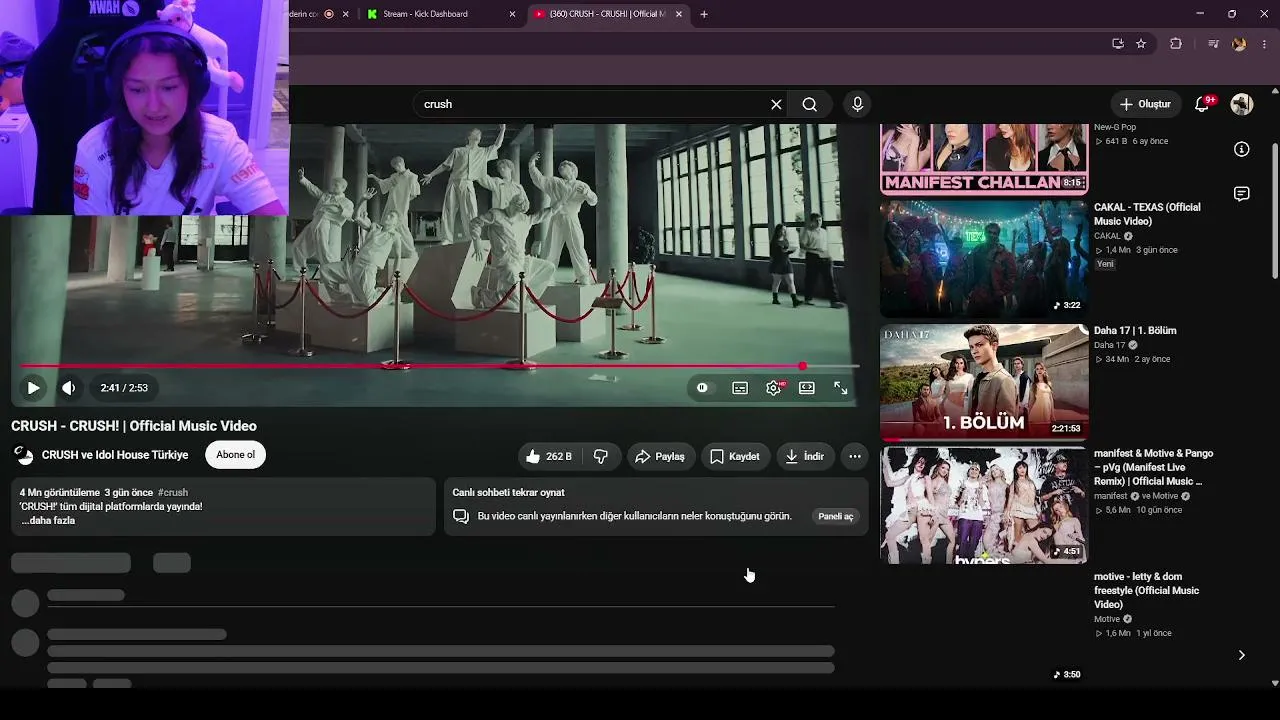Click the CRUSH channel avatar
Viewport: 1280px width, 720px height.
23,455
